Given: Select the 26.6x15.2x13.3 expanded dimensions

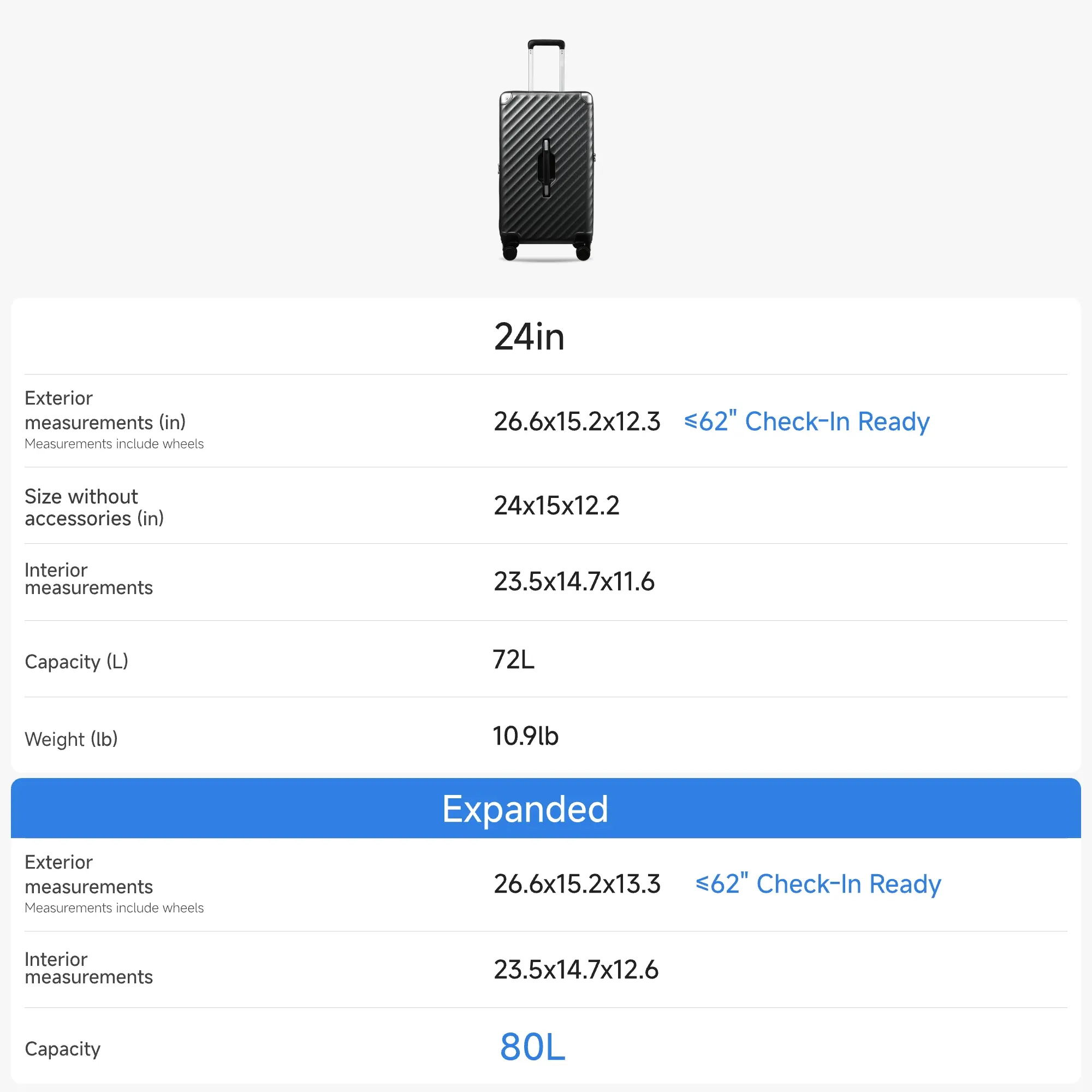Looking at the screenshot, I should click(577, 884).
